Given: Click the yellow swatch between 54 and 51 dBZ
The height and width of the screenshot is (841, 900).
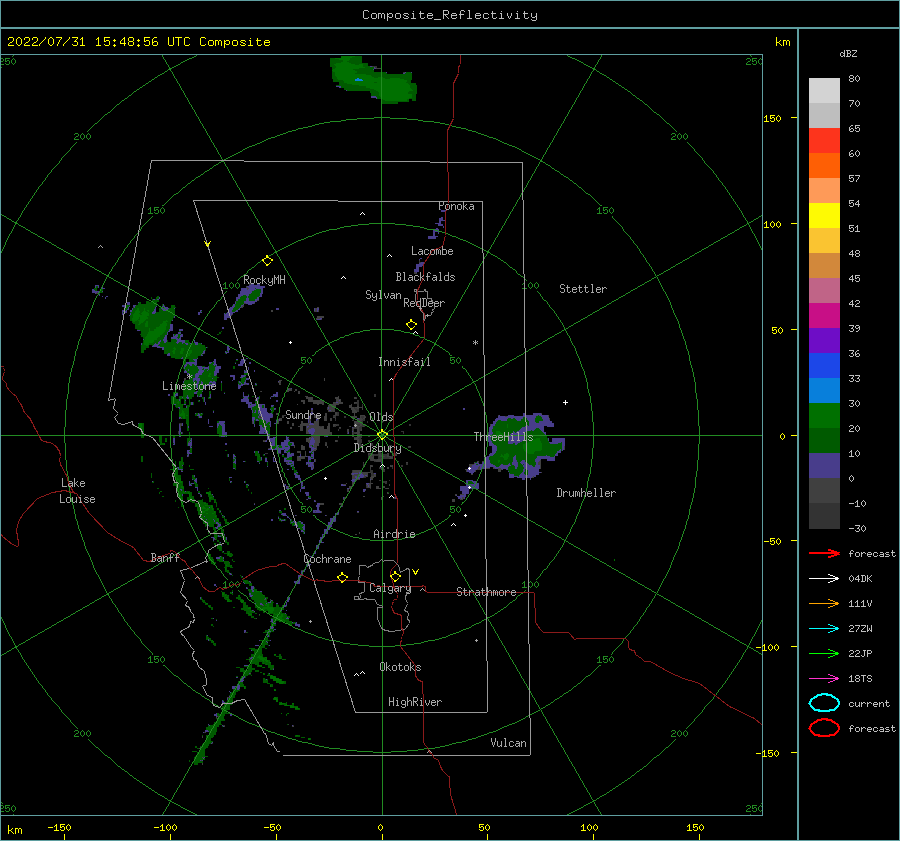Looking at the screenshot, I should 824,216.
